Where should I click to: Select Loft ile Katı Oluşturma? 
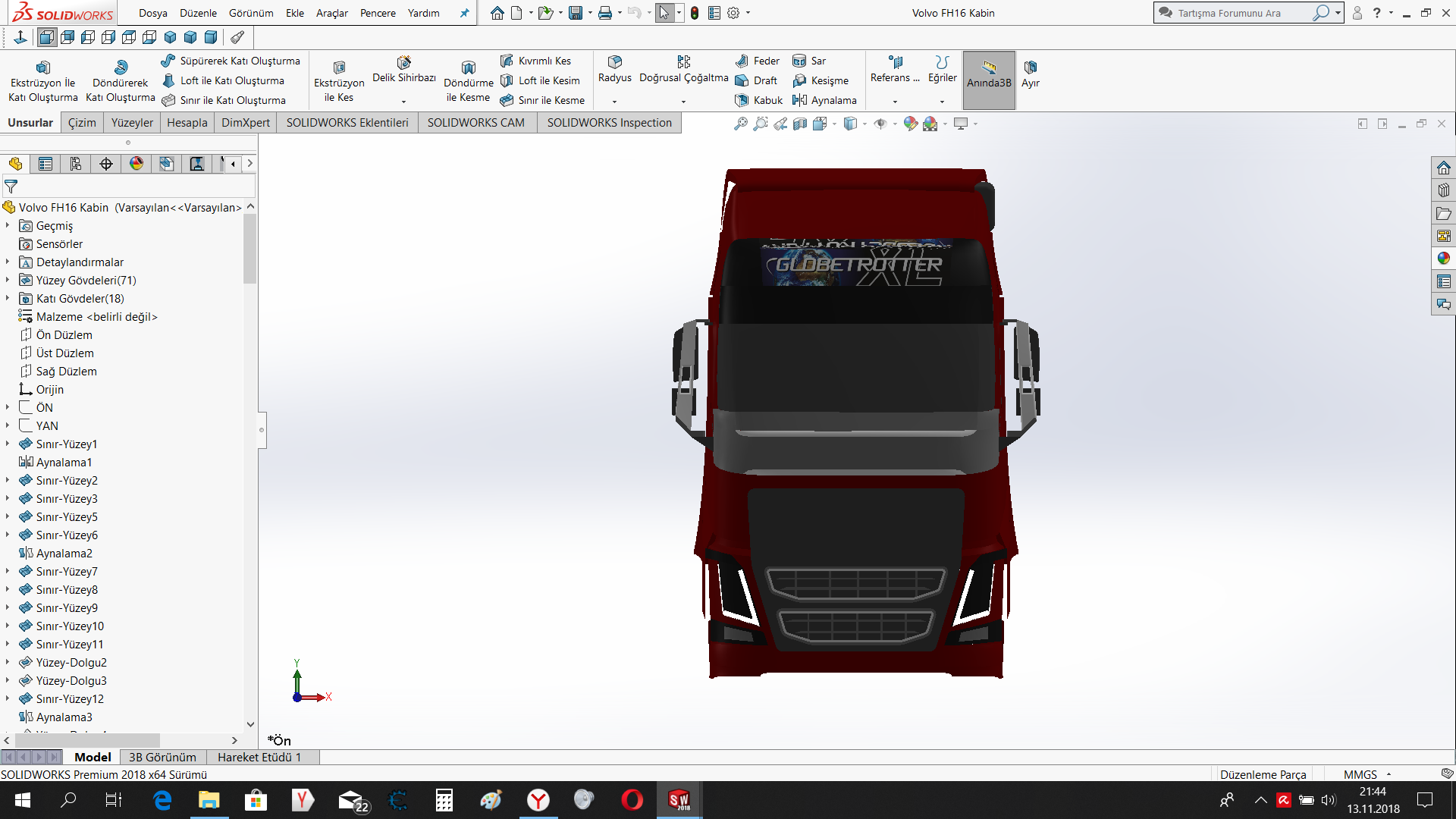click(x=223, y=80)
